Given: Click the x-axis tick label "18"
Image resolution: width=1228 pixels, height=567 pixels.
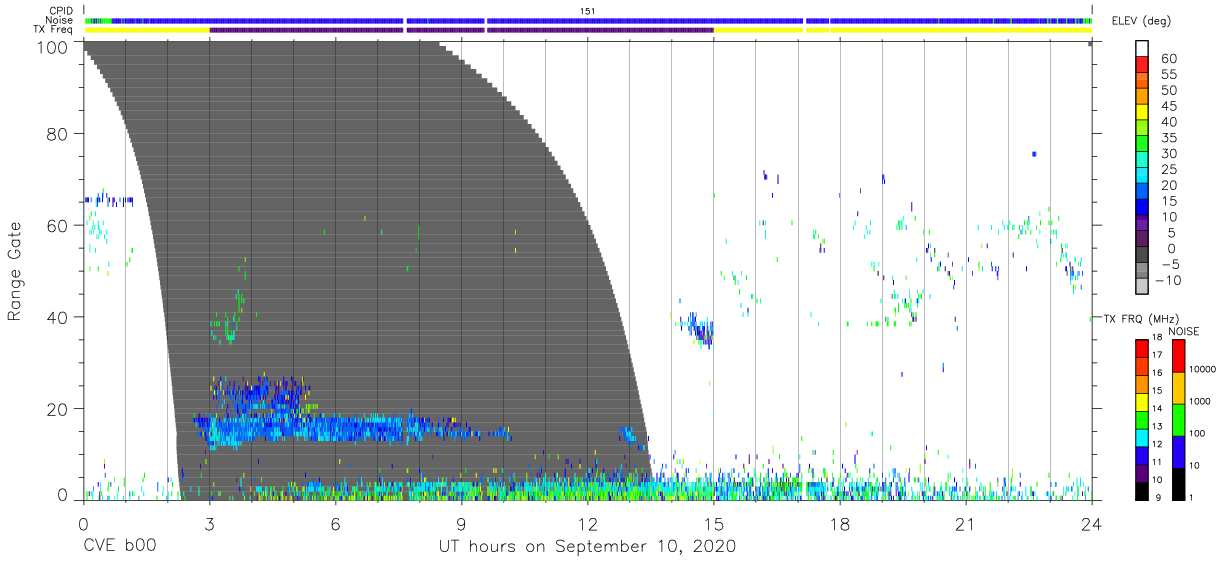Looking at the screenshot, I should point(840,523).
